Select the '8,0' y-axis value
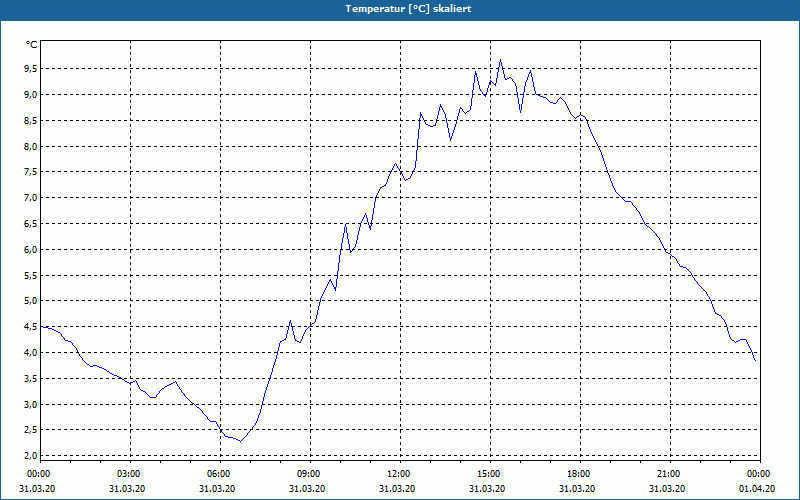Screen dimensions: 800x500 (32, 146)
